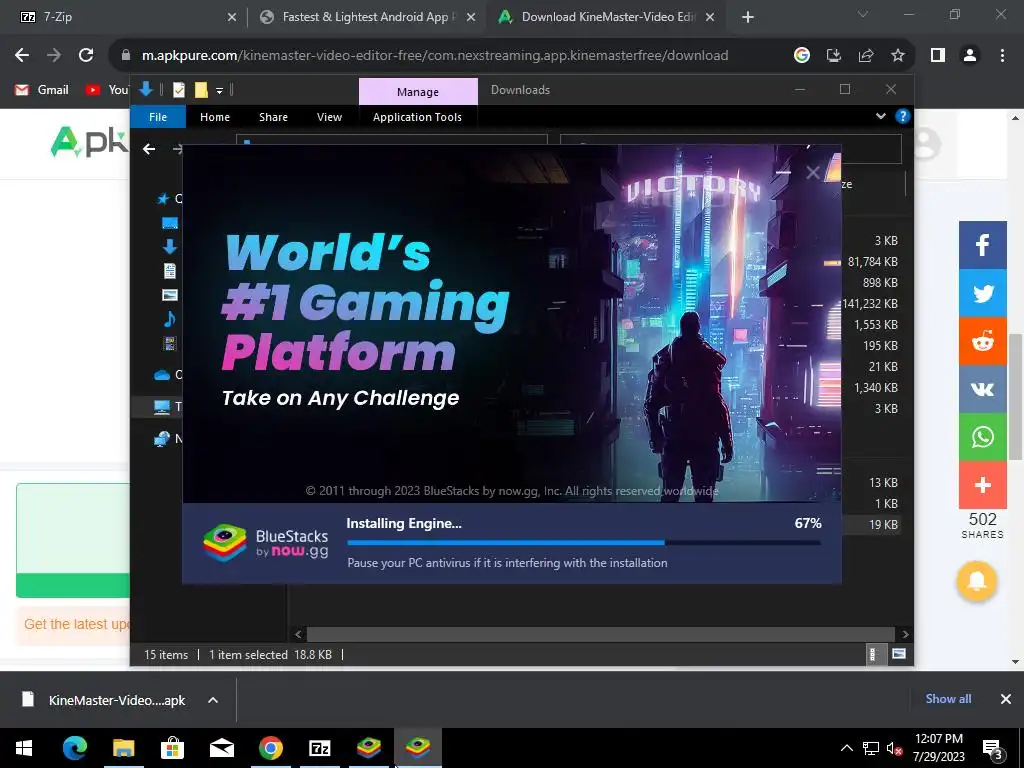The width and height of the screenshot is (1024, 768).
Task: Open Microsoft Store from taskbar
Action: click(172, 748)
